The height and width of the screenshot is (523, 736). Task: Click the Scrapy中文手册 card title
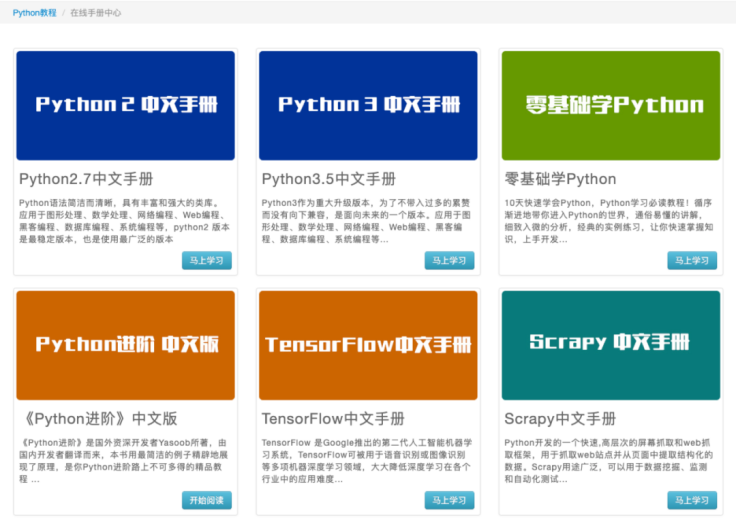click(x=560, y=419)
